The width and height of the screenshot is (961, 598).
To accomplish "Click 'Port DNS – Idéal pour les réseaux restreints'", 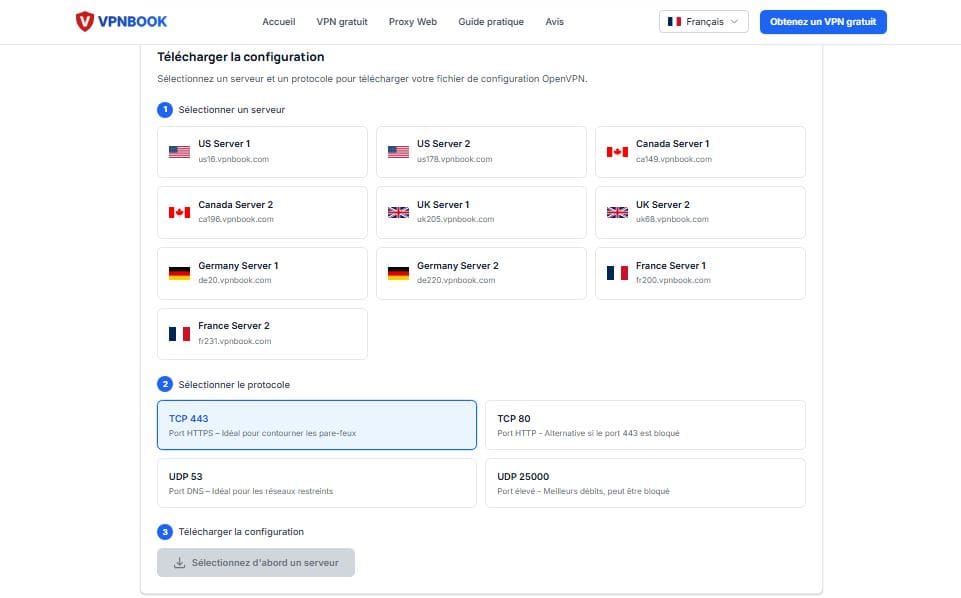I will click(x=251, y=491).
